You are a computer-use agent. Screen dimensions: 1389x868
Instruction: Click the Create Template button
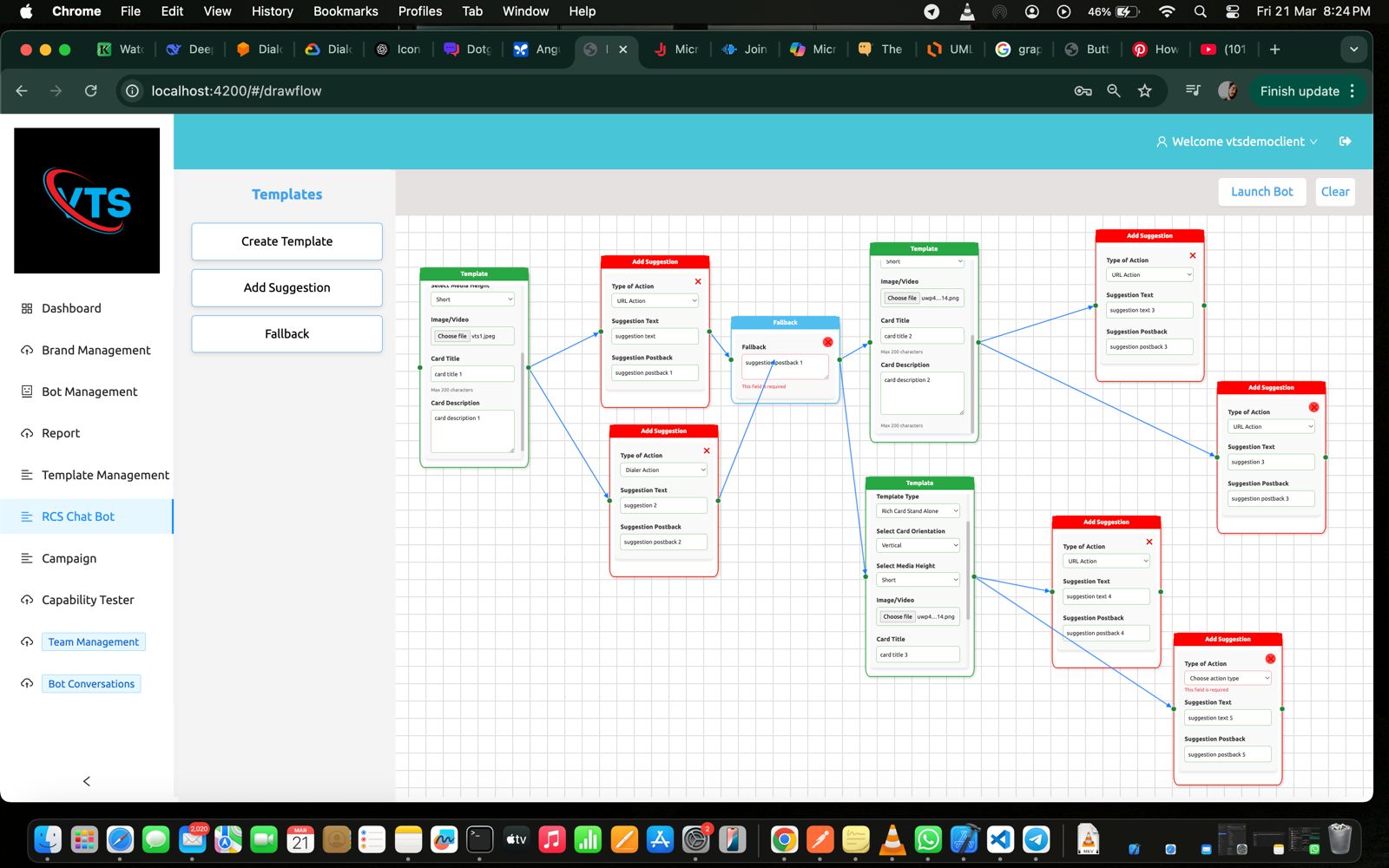pos(286,241)
